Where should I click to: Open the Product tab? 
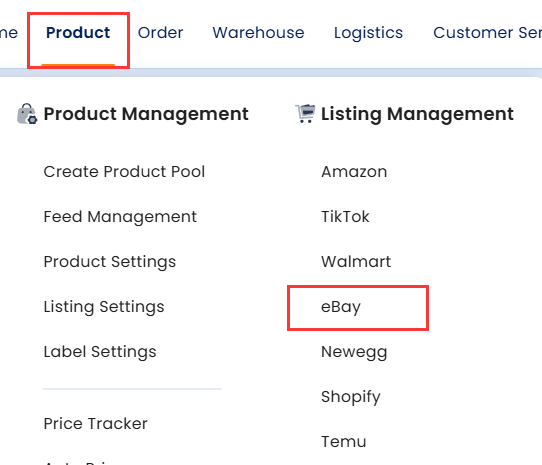click(78, 33)
